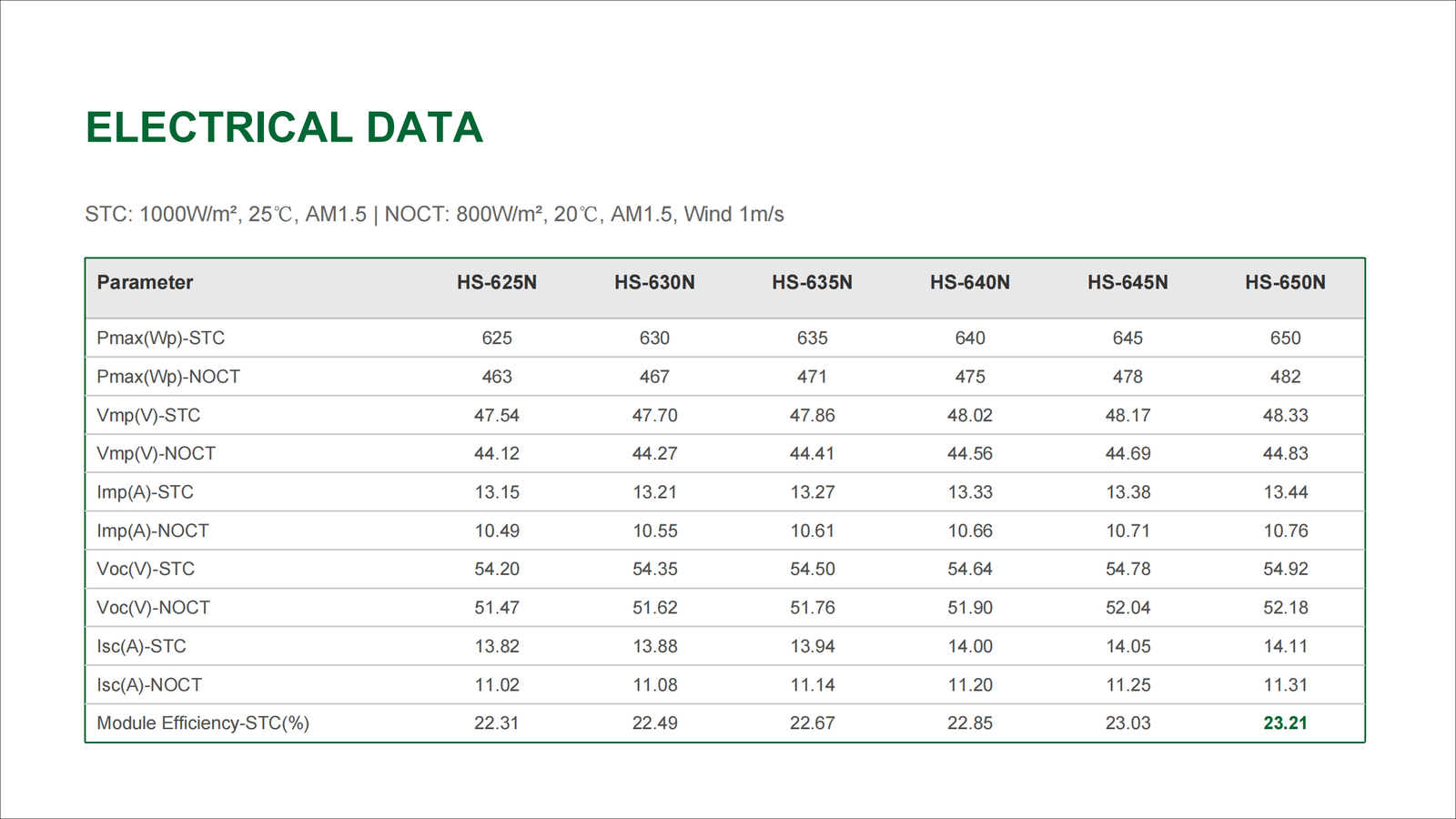Select the HS-630N column header
1456x819 pixels.
click(x=654, y=283)
